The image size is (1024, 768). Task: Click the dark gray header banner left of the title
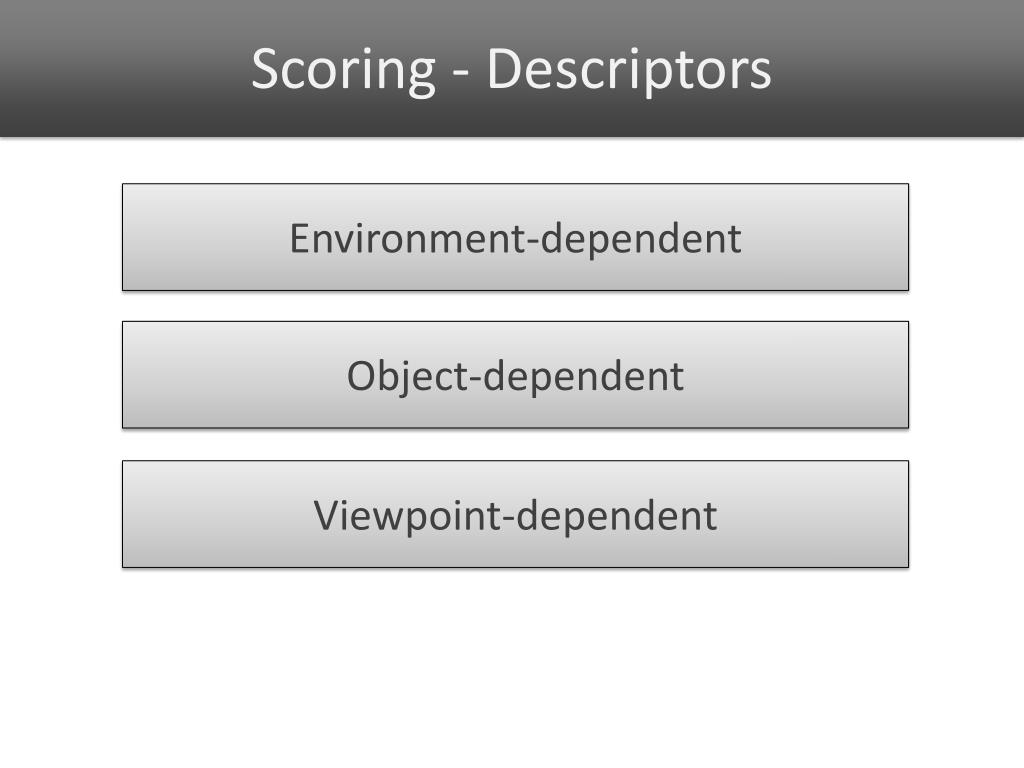(124, 69)
